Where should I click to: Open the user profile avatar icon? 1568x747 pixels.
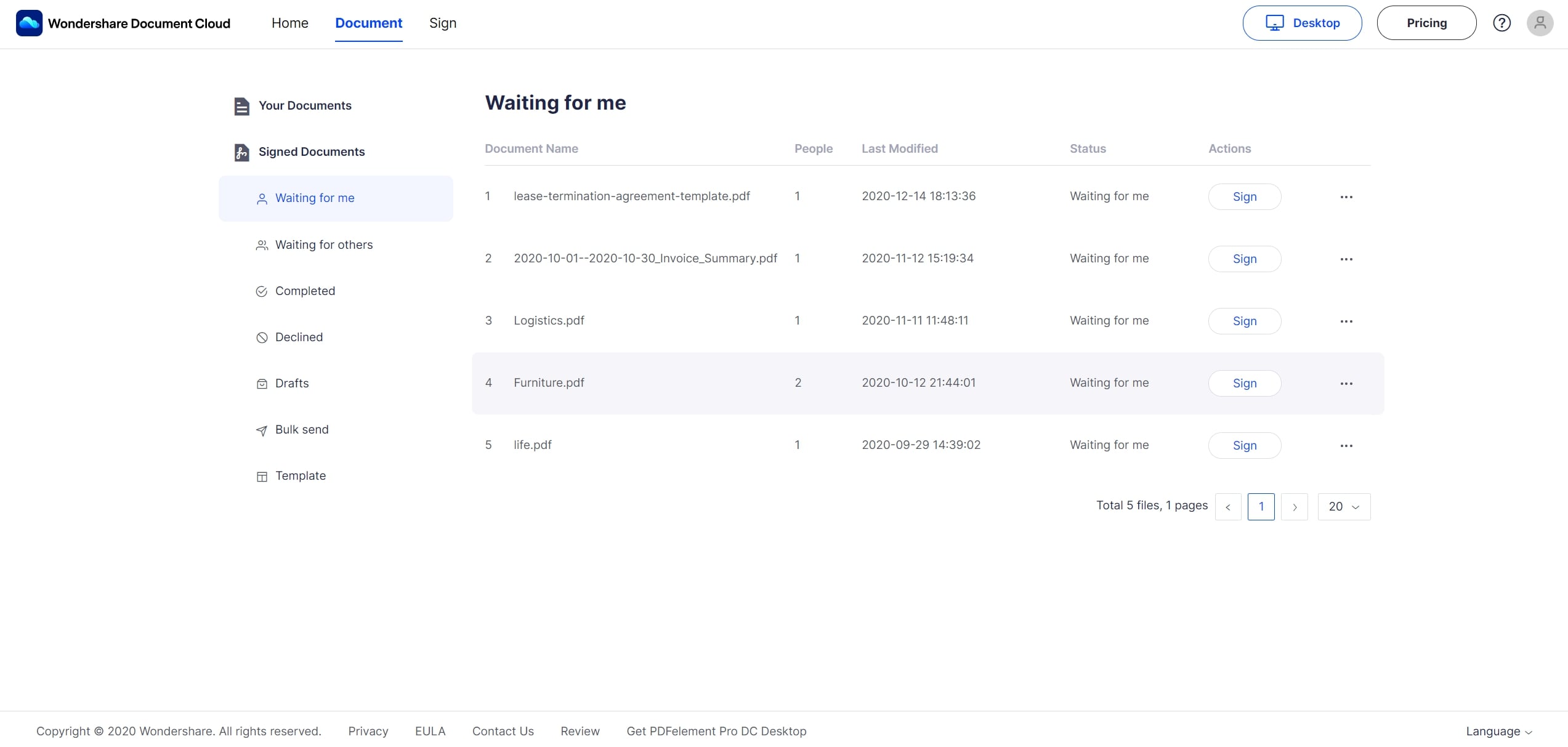pos(1540,23)
